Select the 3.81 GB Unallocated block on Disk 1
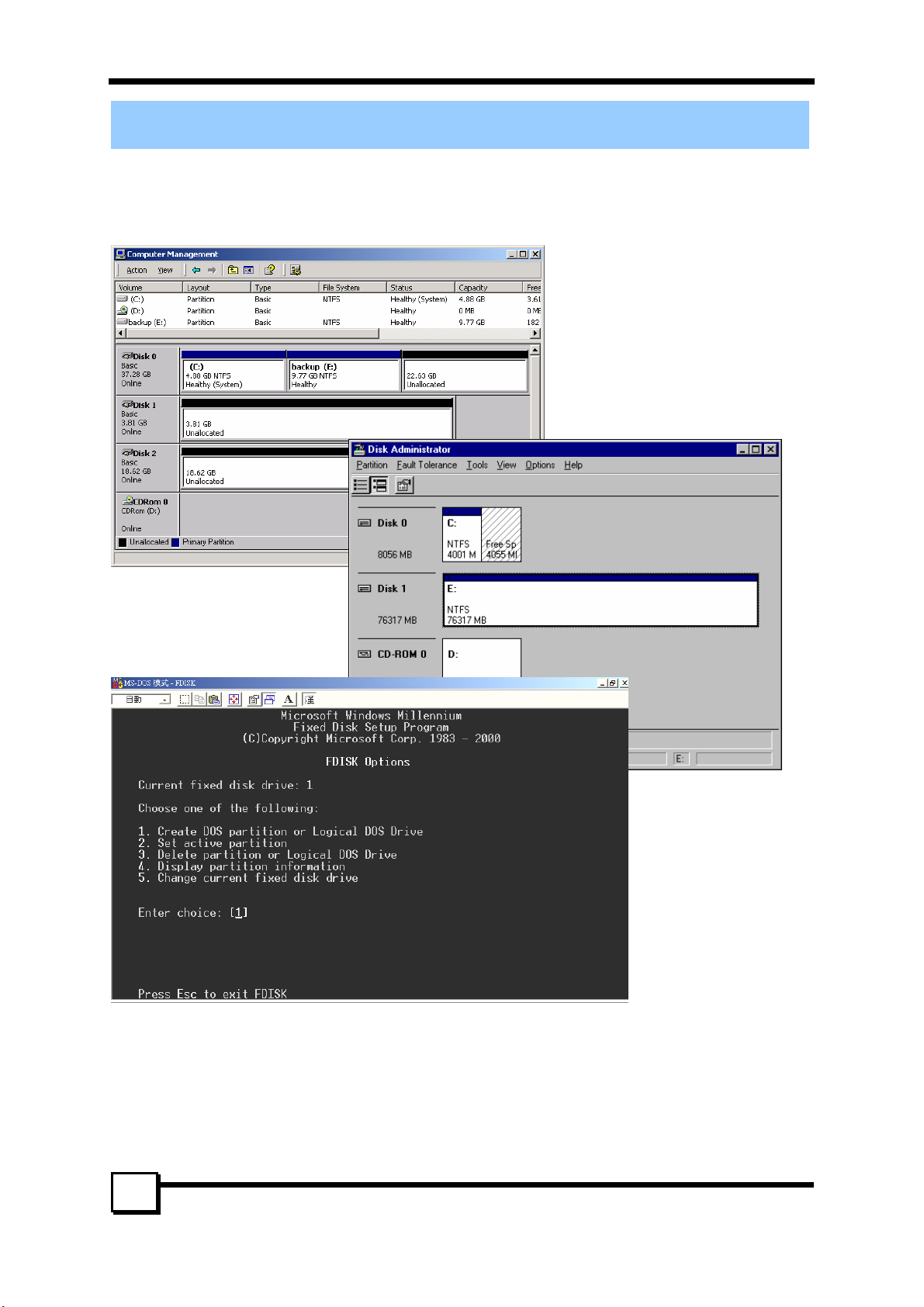 point(317,419)
